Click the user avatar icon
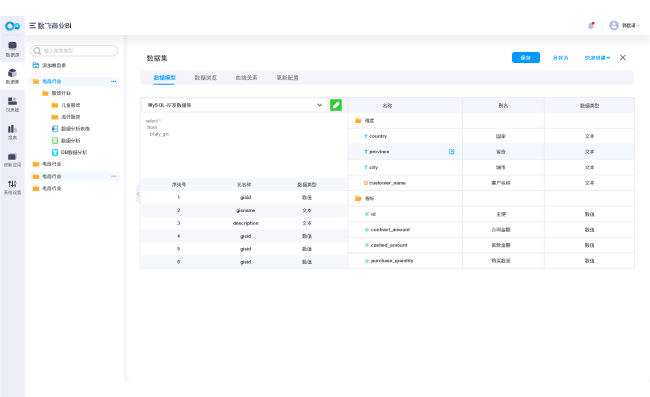 [614, 26]
